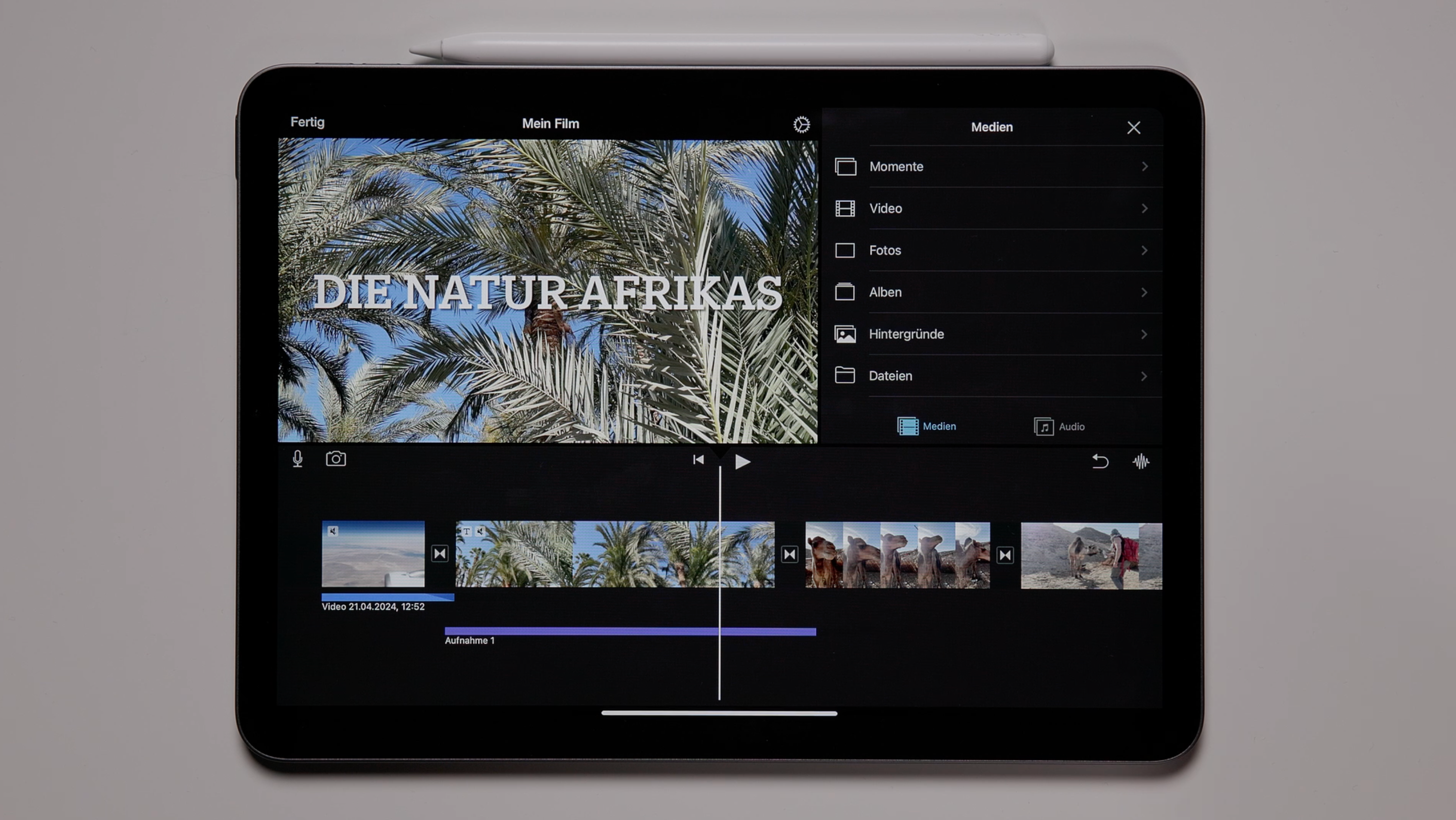
Task: Expand the Video media category
Action: point(1014,208)
